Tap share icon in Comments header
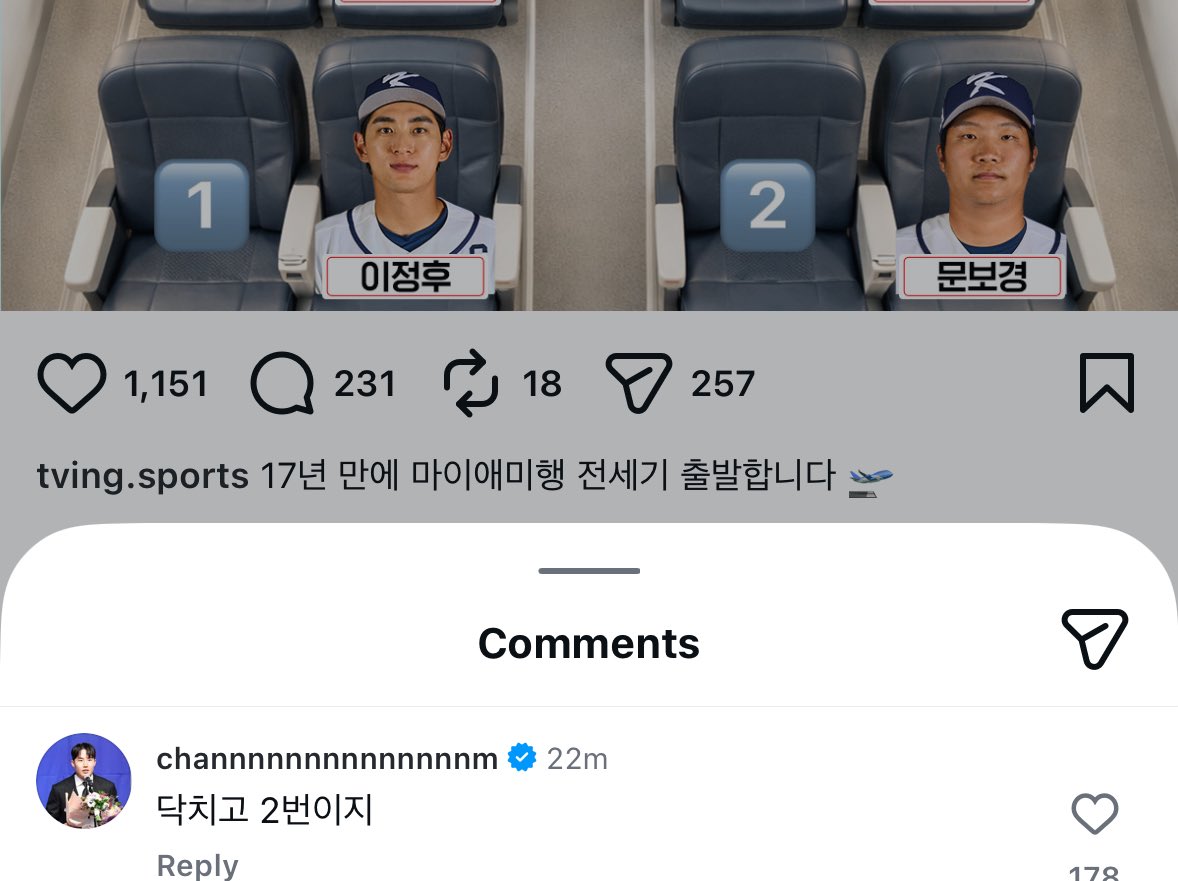The image size is (1178, 881). 1094,638
